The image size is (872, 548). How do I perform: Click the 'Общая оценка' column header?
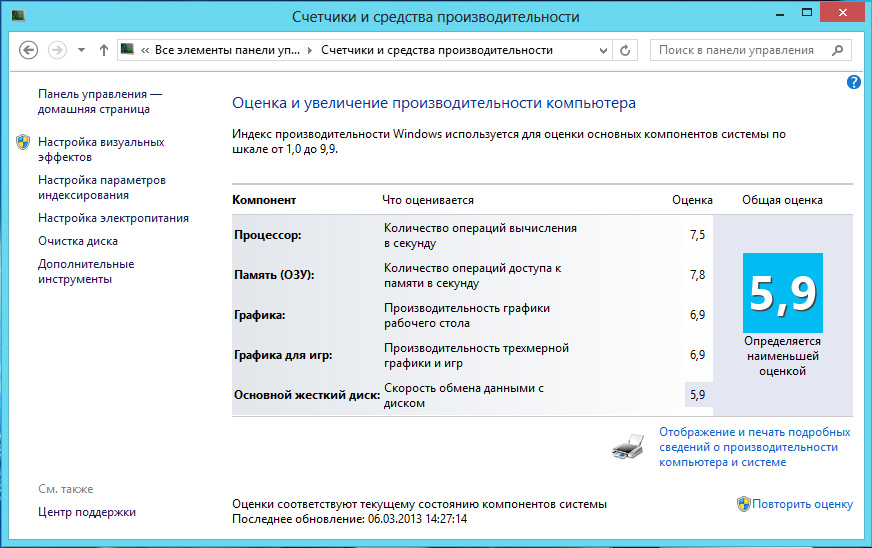[x=782, y=200]
